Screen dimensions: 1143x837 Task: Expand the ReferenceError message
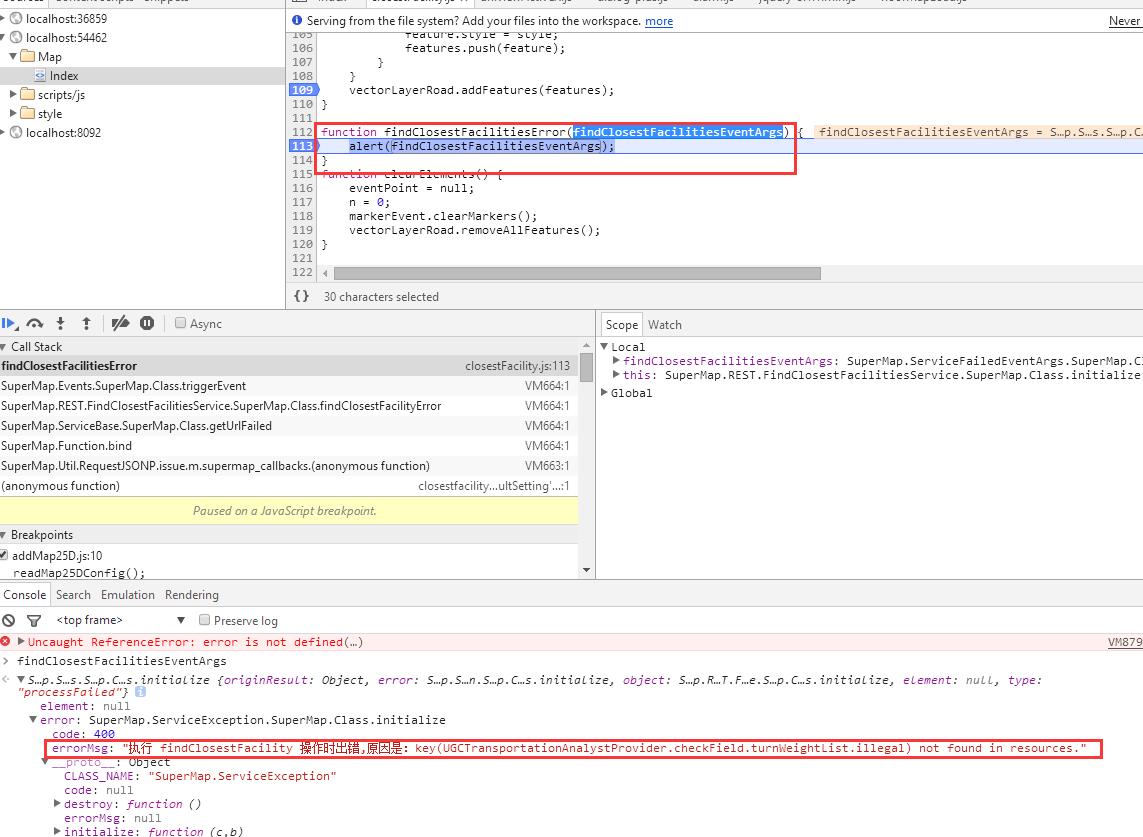21,642
